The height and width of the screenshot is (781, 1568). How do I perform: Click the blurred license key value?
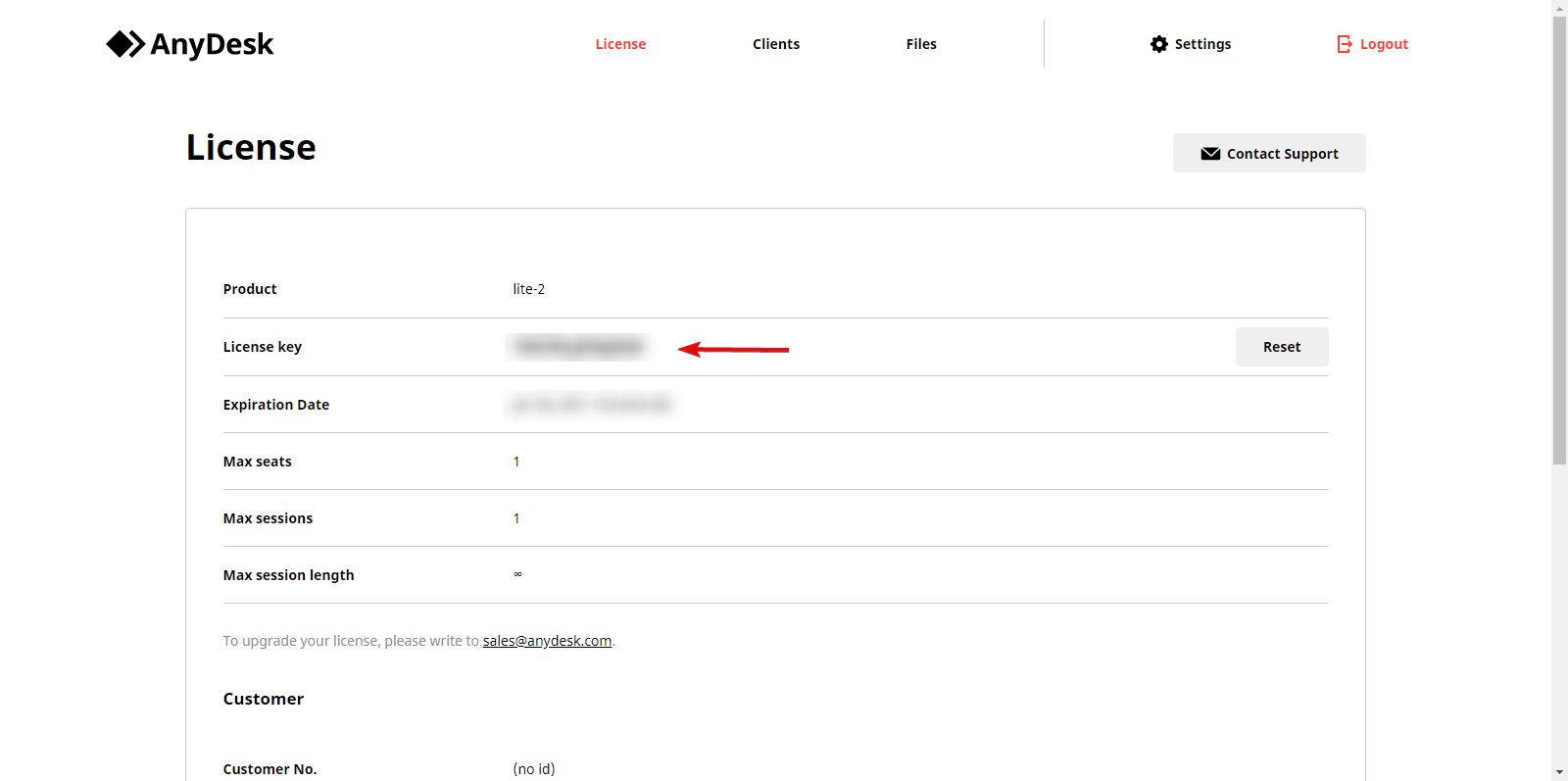(x=578, y=347)
